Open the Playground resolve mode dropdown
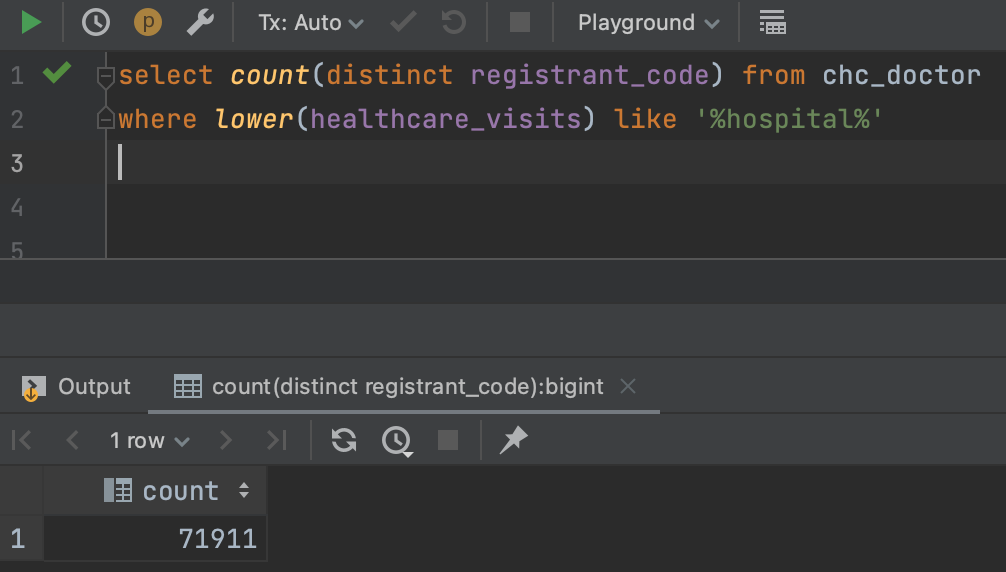 tap(648, 23)
